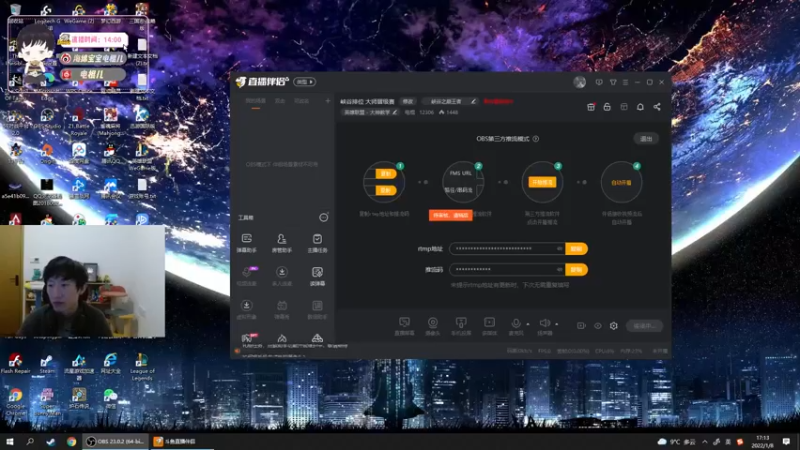This screenshot has height=450, width=800.
Task: Add phone screen casting source
Action: point(461,326)
